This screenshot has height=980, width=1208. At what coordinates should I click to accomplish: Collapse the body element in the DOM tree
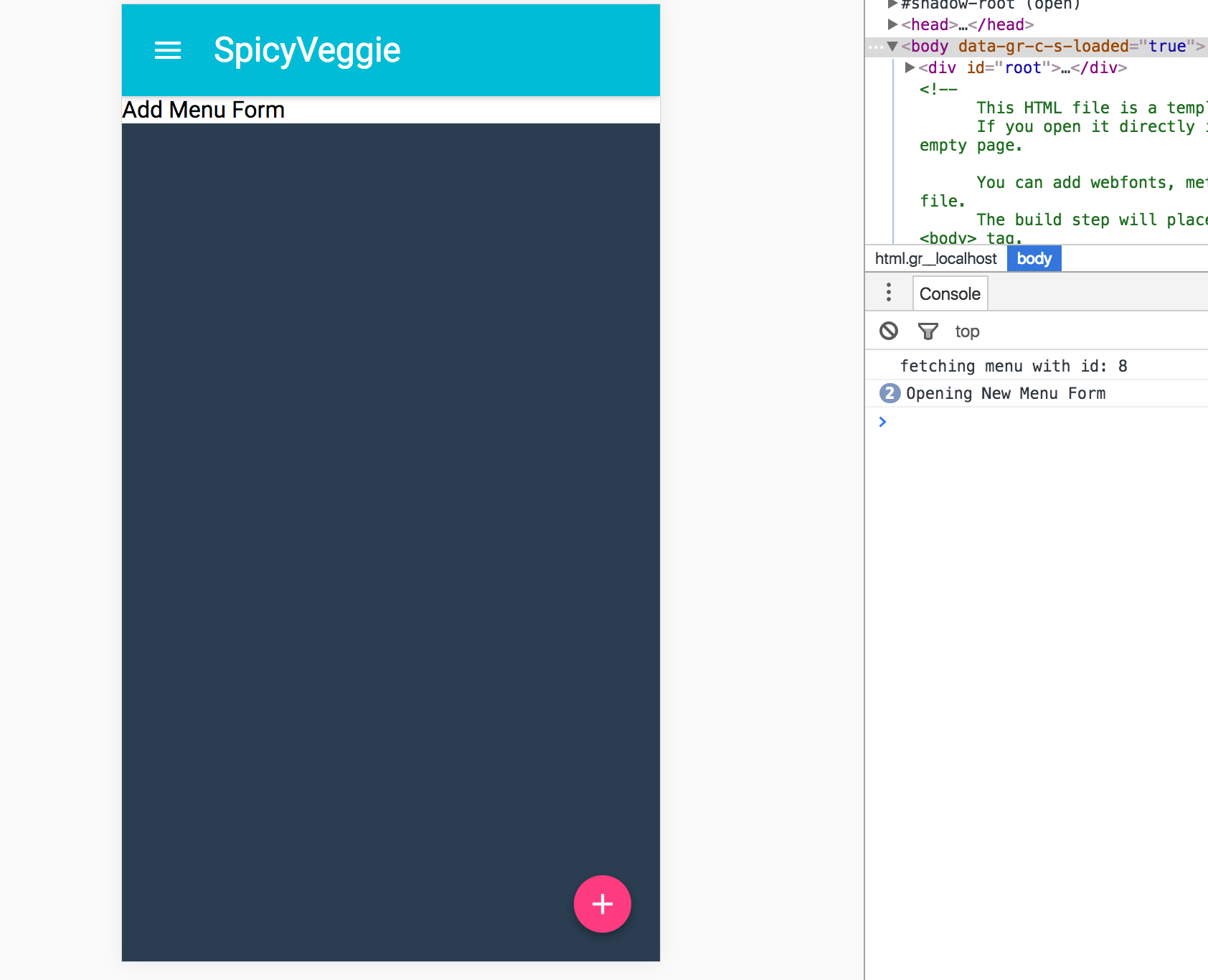[892, 45]
